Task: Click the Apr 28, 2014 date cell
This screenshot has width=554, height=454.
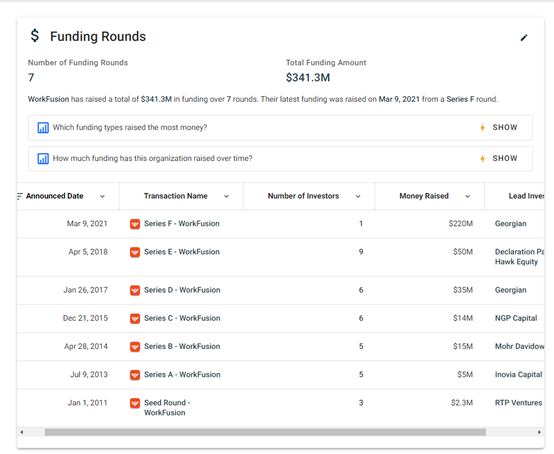Action: click(86, 347)
